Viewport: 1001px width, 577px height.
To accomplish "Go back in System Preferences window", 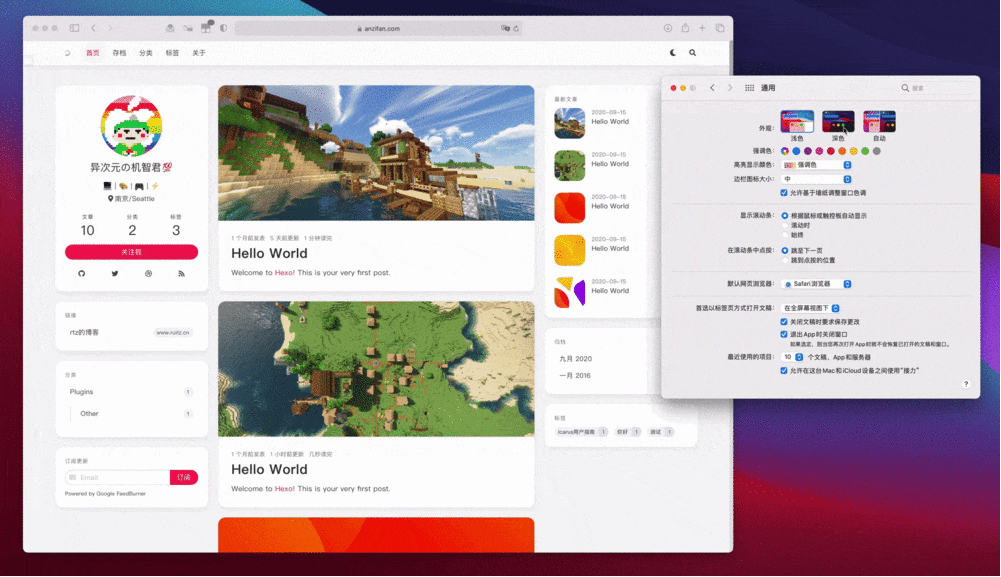I will (x=712, y=87).
